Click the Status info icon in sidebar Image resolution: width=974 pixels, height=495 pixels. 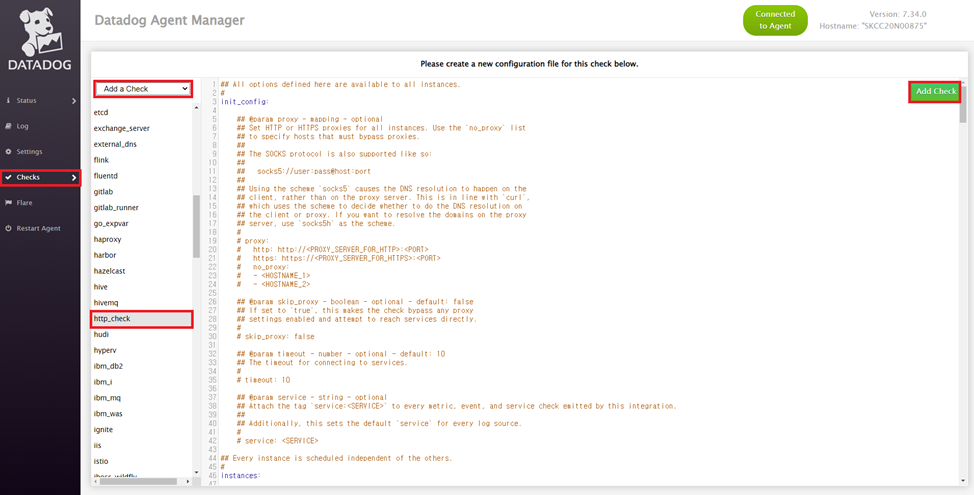[8, 100]
